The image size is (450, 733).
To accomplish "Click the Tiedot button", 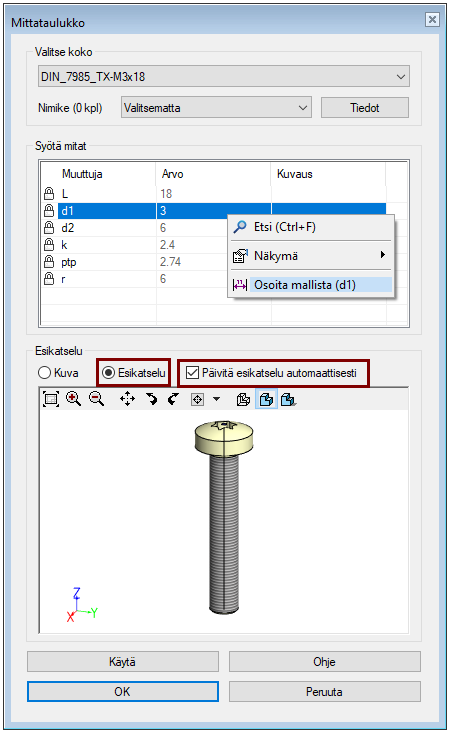I will click(x=364, y=108).
